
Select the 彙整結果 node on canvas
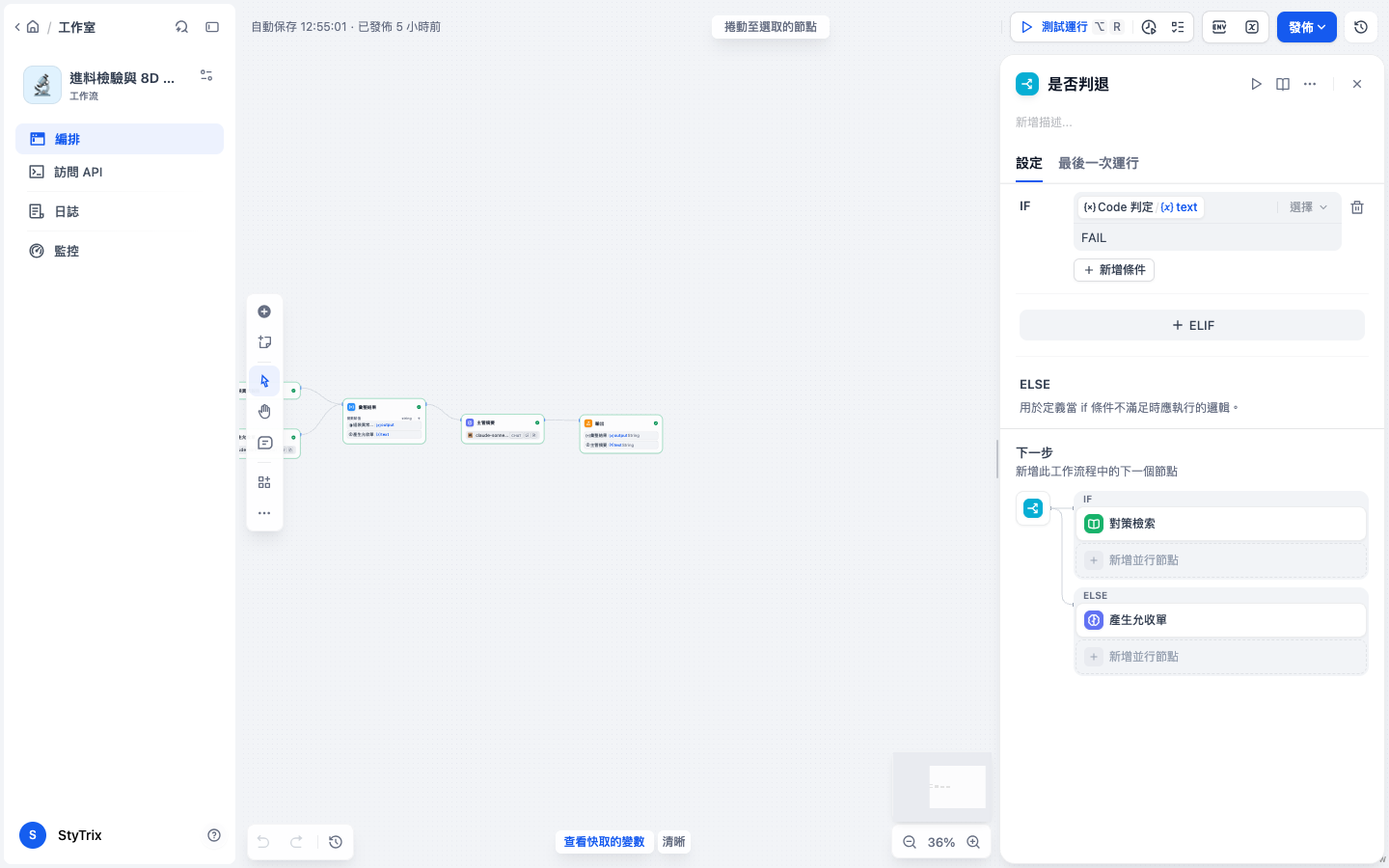(x=384, y=421)
